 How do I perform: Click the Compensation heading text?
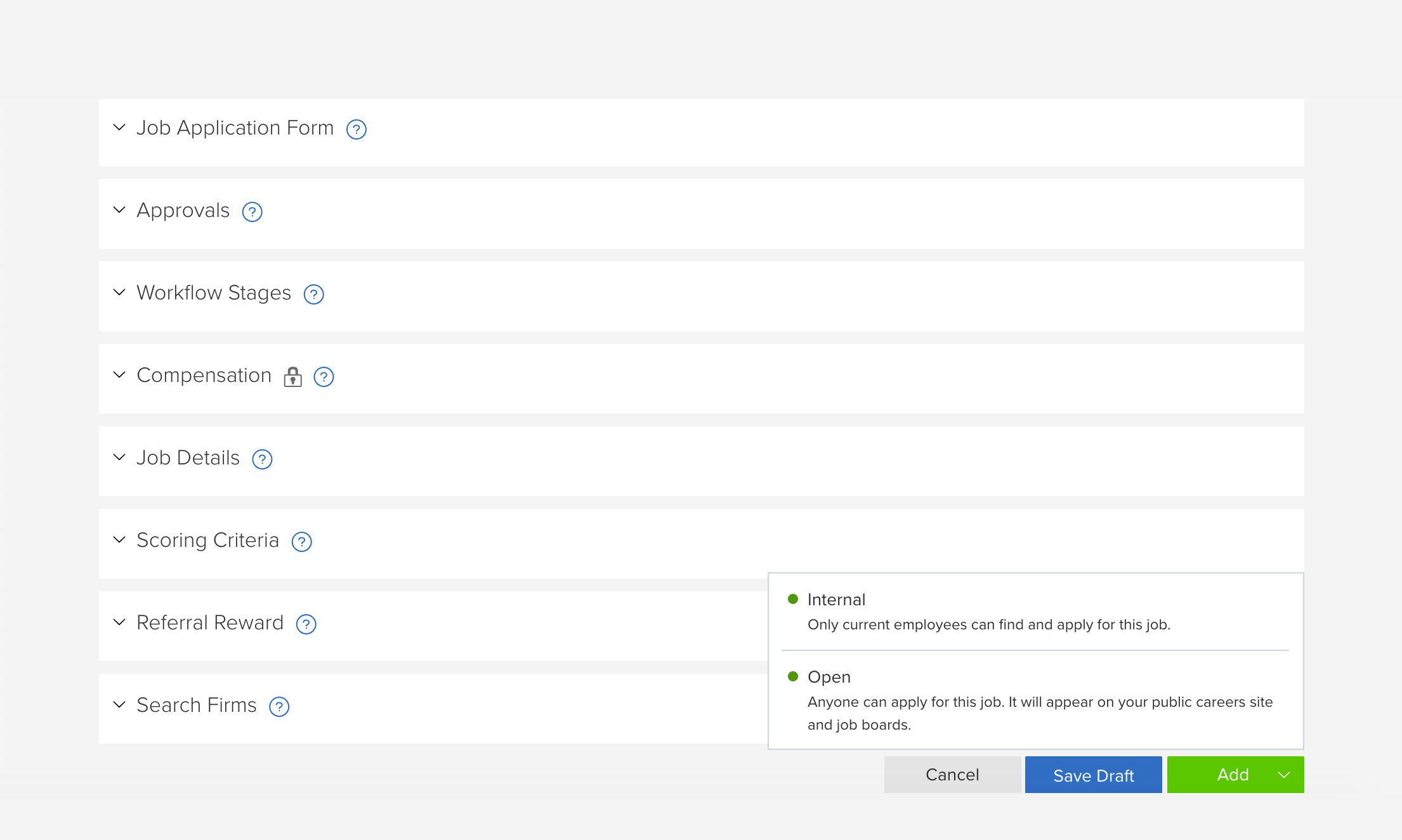point(204,376)
